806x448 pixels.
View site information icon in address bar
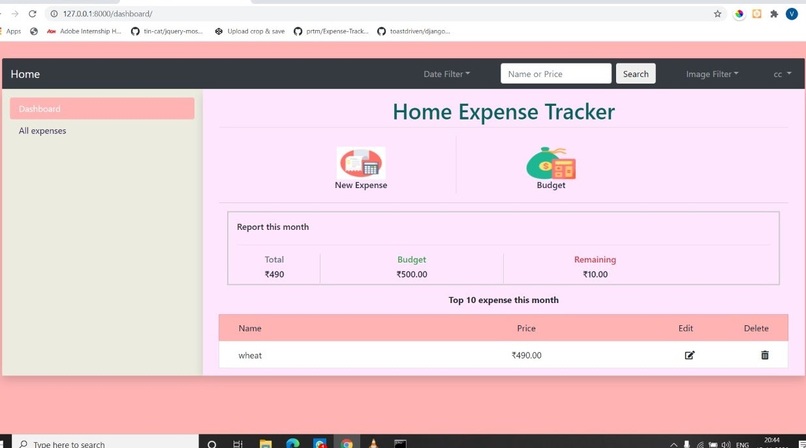[54, 14]
